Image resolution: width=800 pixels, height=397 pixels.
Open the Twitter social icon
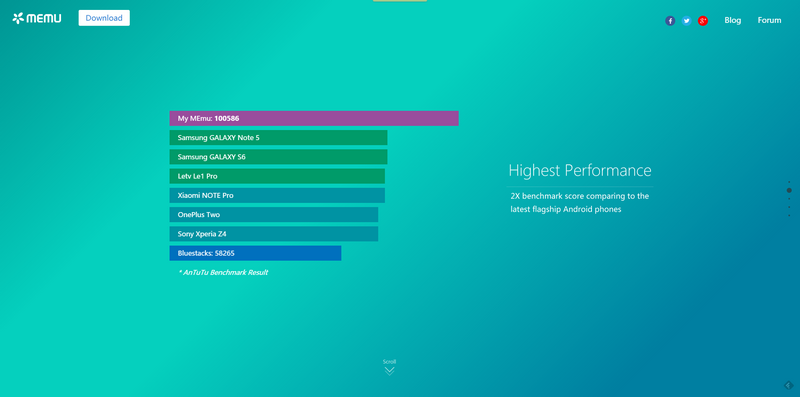pos(687,21)
